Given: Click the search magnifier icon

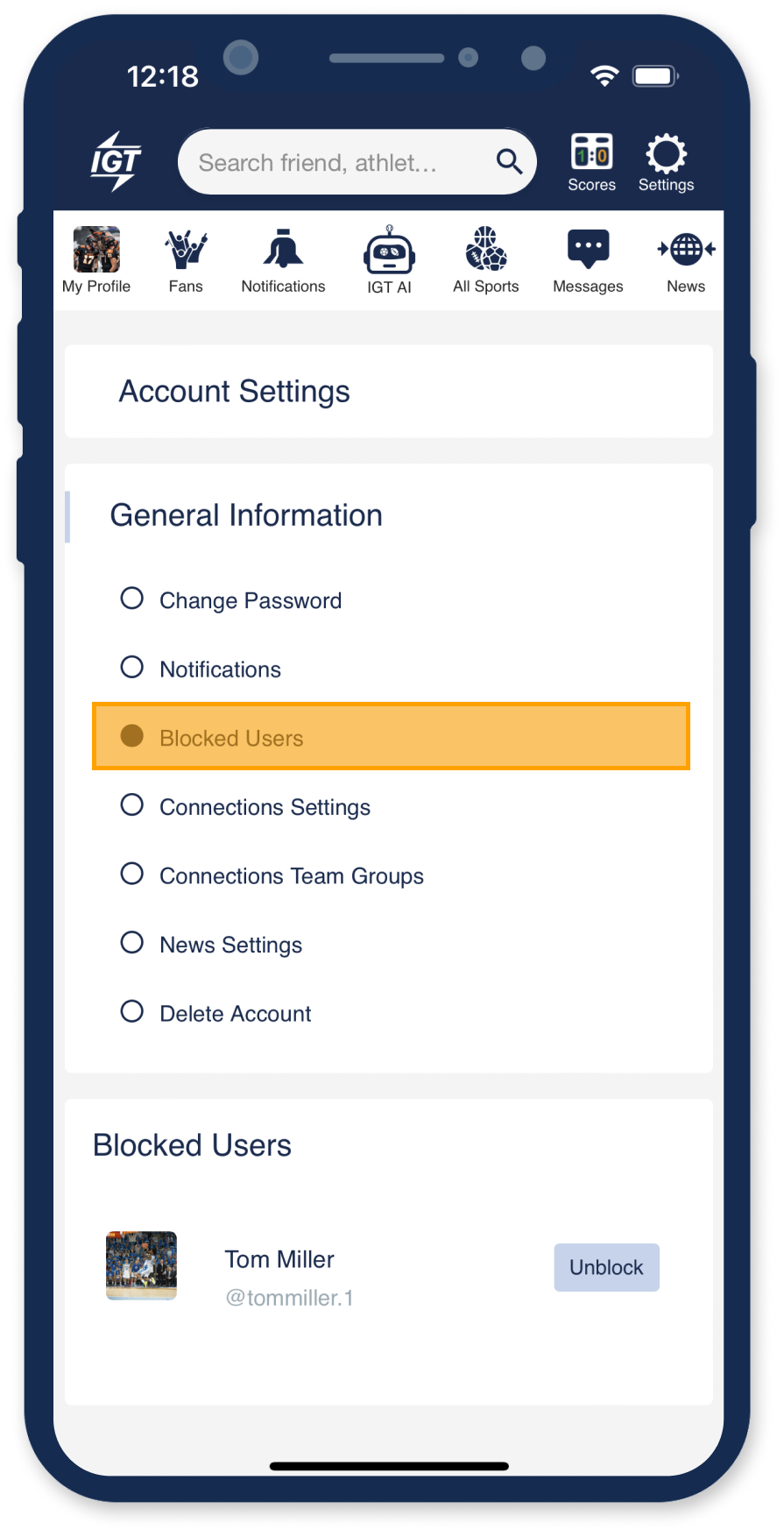Looking at the screenshot, I should 509,161.
